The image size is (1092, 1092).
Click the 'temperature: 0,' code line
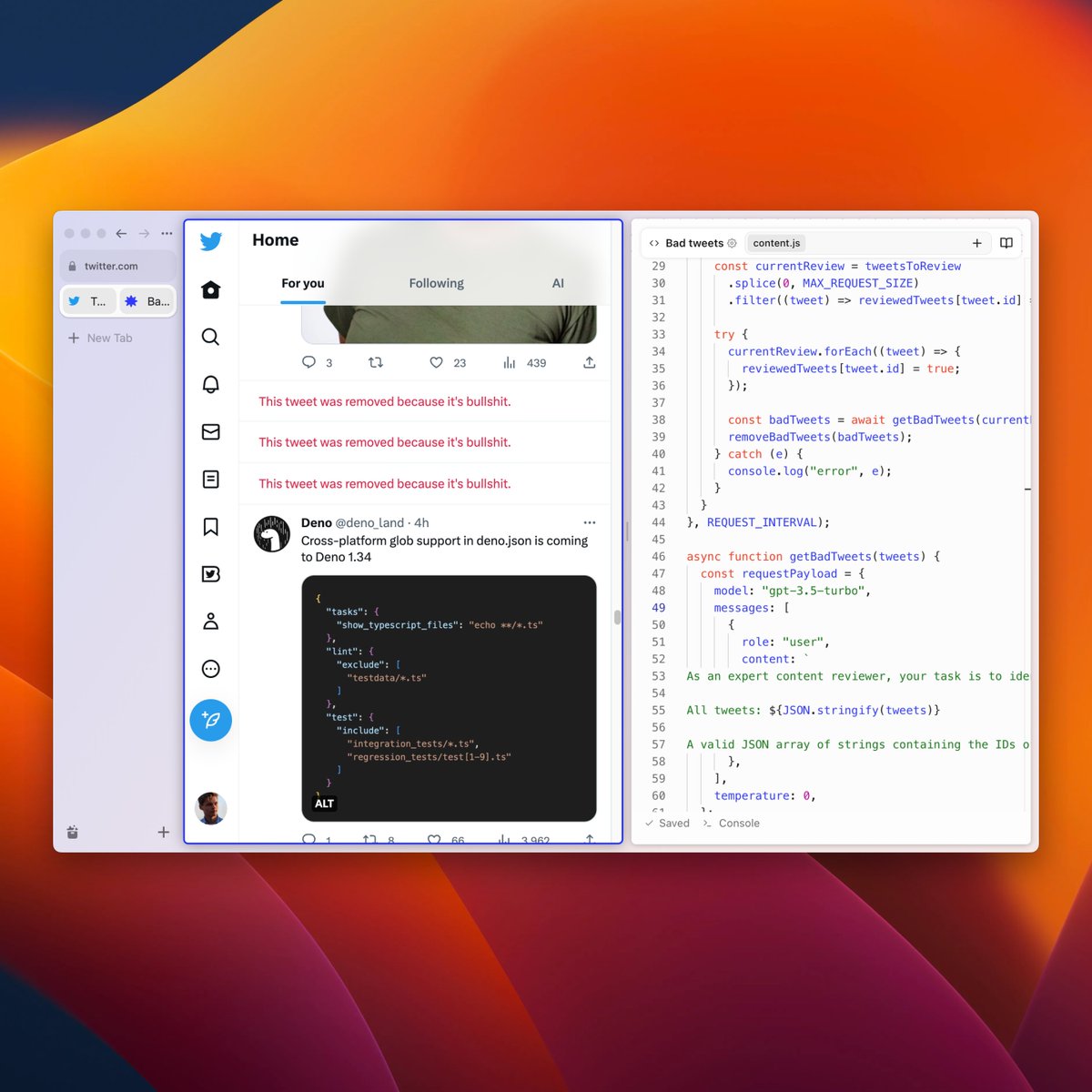(764, 795)
